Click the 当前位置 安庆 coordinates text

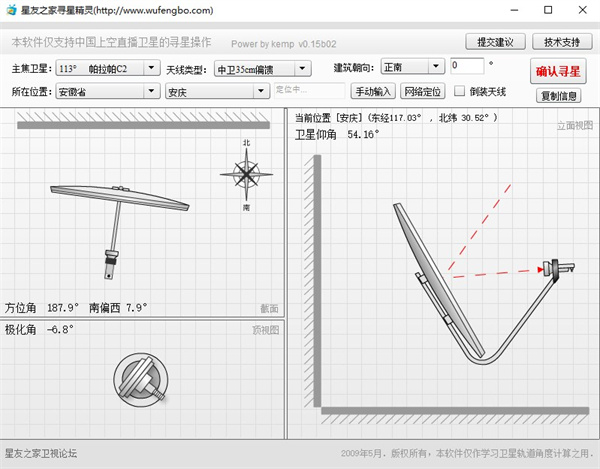click(396, 118)
